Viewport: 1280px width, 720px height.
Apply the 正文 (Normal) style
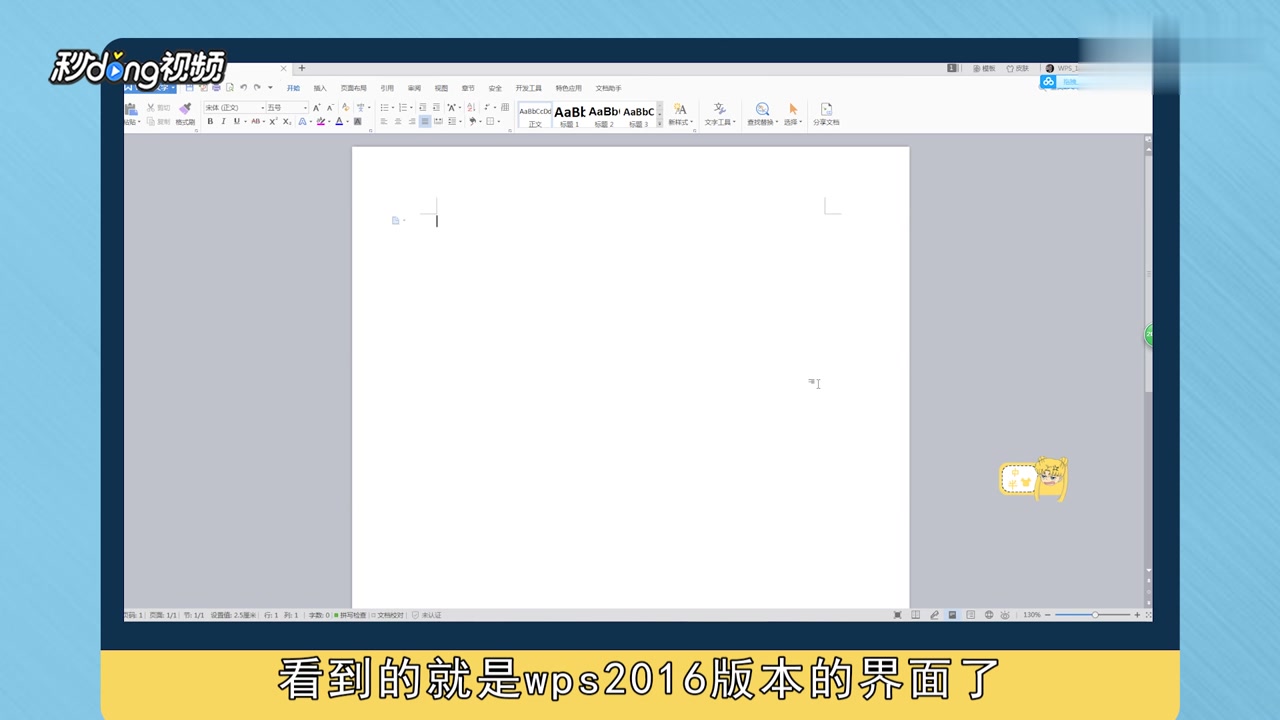535,115
